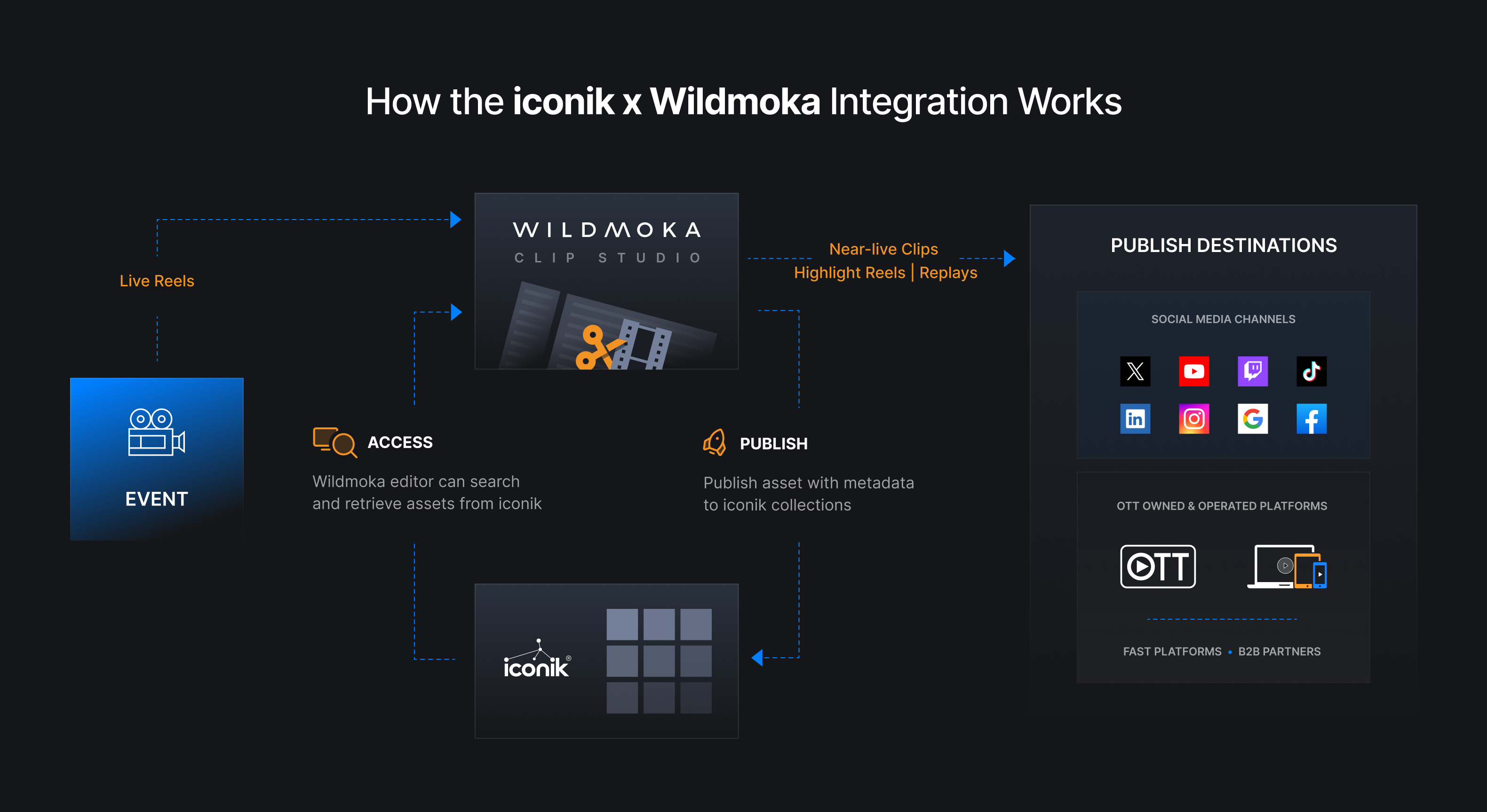Click the Instagram icon
The width and height of the screenshot is (1487, 812).
click(x=1194, y=418)
